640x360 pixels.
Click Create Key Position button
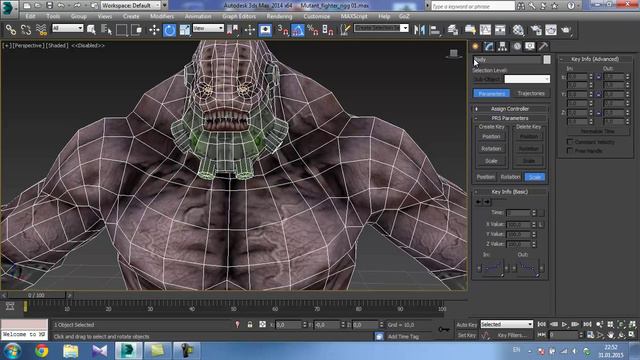point(491,137)
